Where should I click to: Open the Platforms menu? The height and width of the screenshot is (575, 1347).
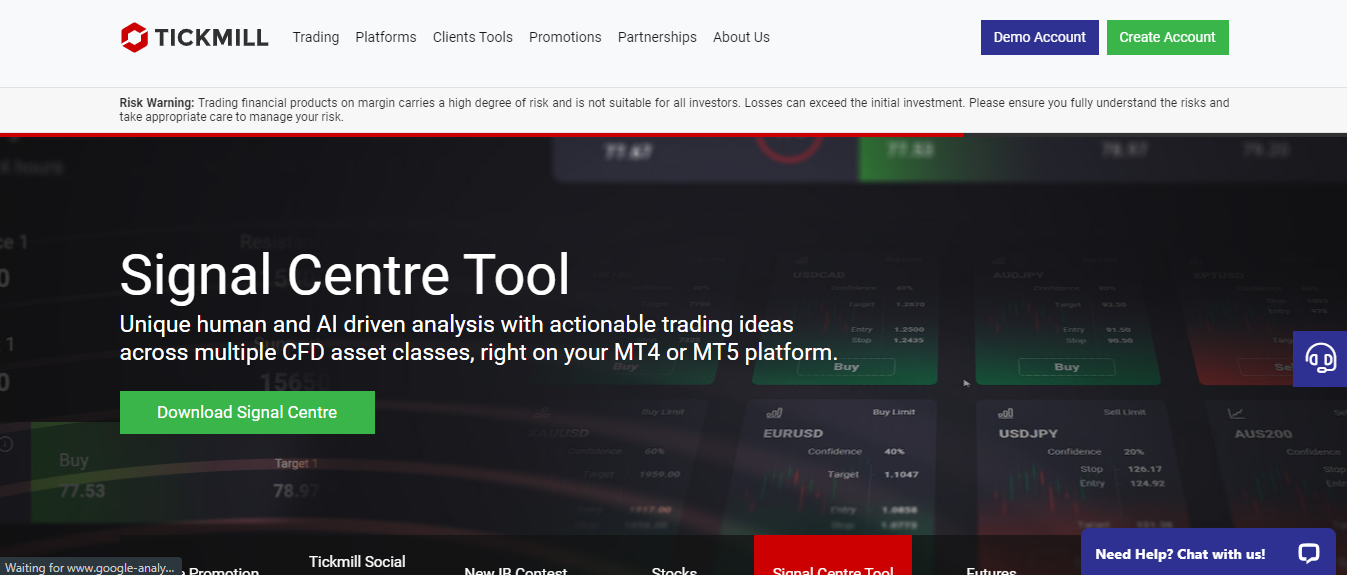(386, 37)
